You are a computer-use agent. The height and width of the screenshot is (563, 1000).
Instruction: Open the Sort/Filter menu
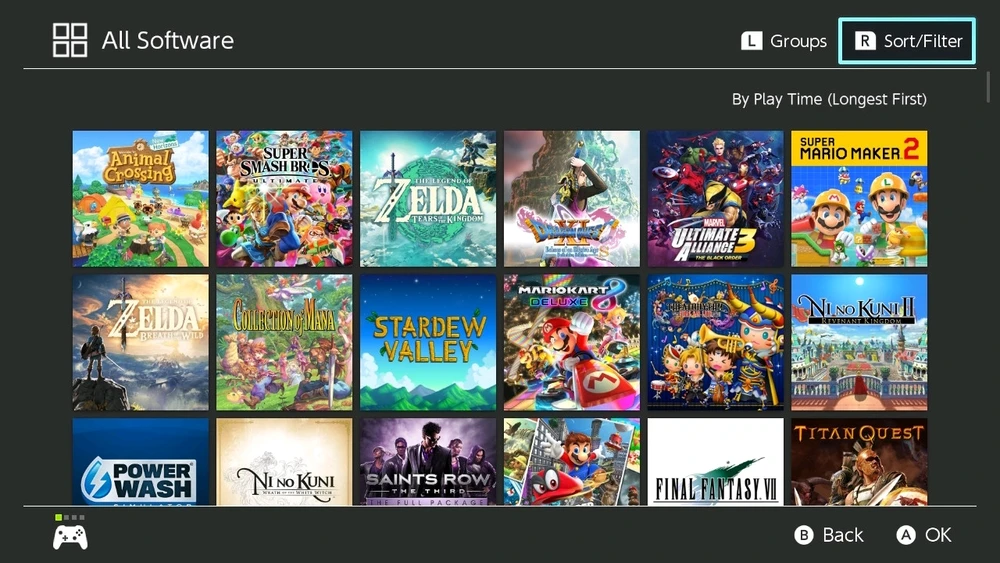pyautogui.click(x=907, y=41)
